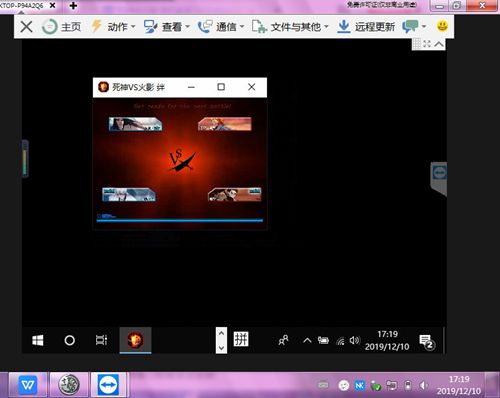The width and height of the screenshot is (500, 398).
Task: Click the local keyboard tray icon
Action: [323, 385]
